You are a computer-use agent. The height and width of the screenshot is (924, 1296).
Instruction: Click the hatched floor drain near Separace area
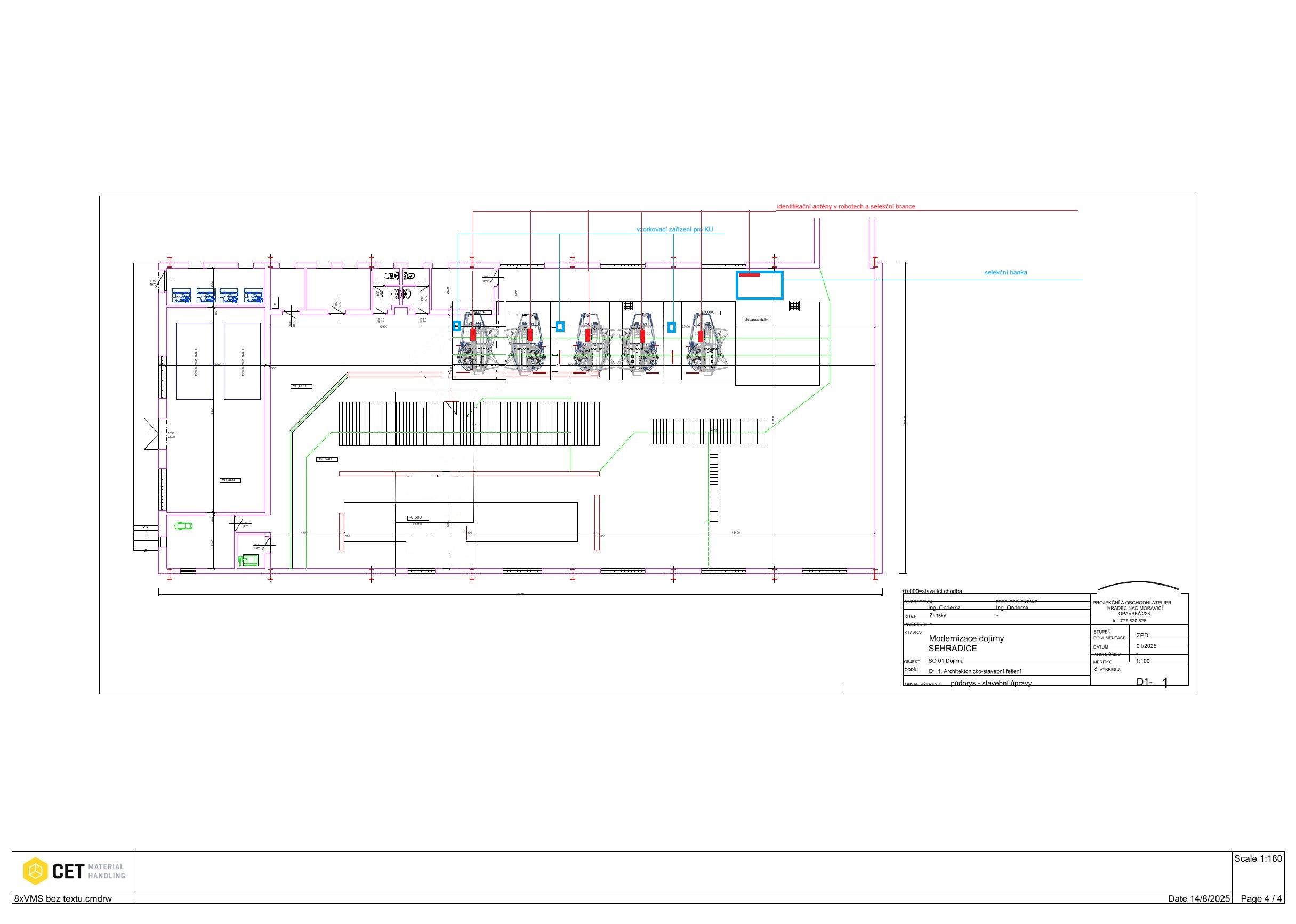[794, 305]
